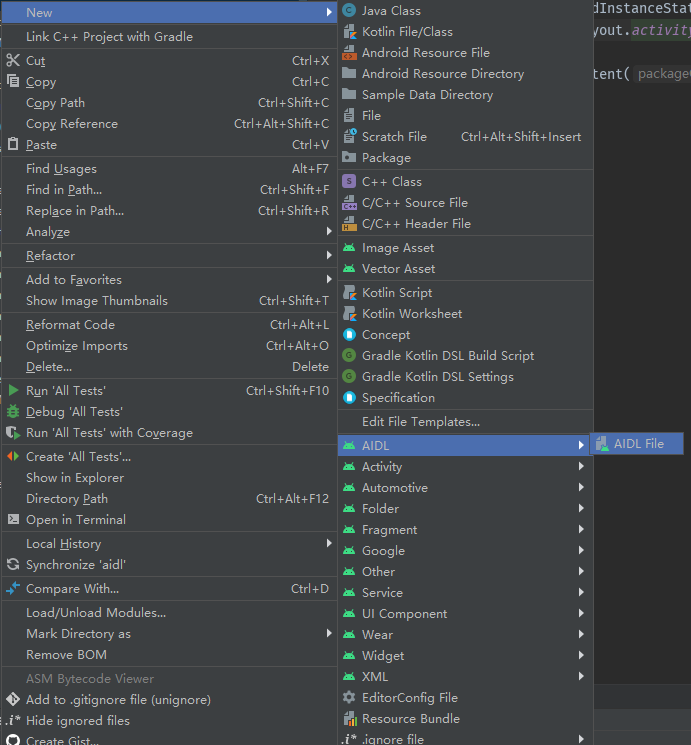Viewport: 691px width, 745px height.
Task: Click the C++ Class icon
Action: [x=349, y=181]
